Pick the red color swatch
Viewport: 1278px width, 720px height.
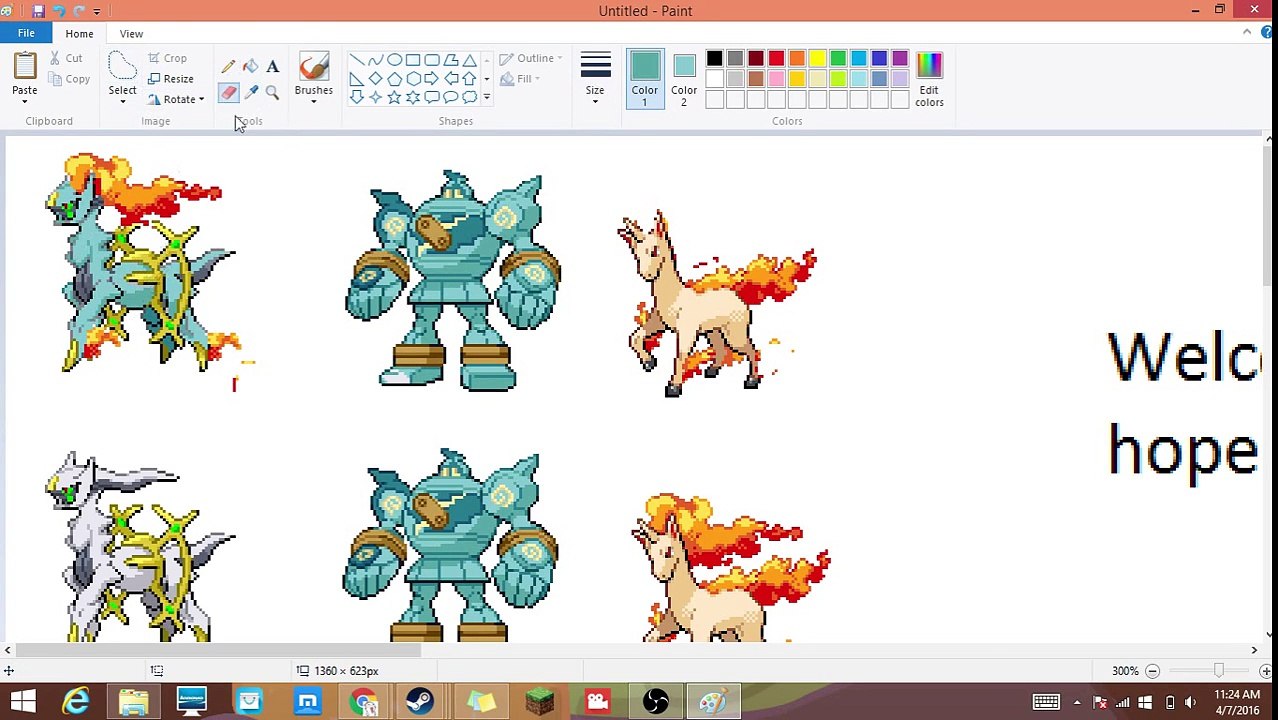click(x=777, y=60)
